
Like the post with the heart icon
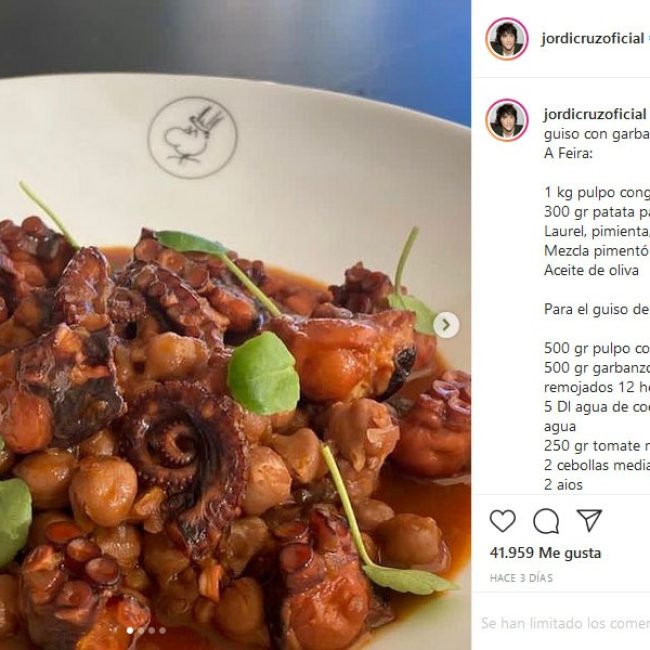click(x=502, y=520)
